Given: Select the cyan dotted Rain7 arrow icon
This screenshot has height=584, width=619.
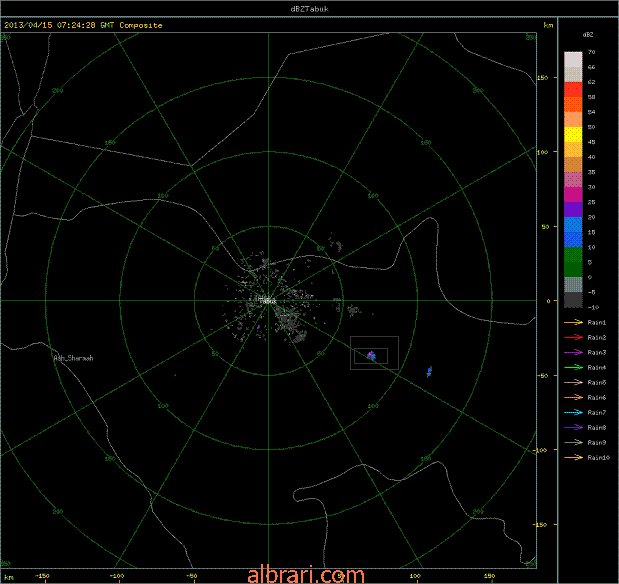Looking at the screenshot, I should [574, 412].
